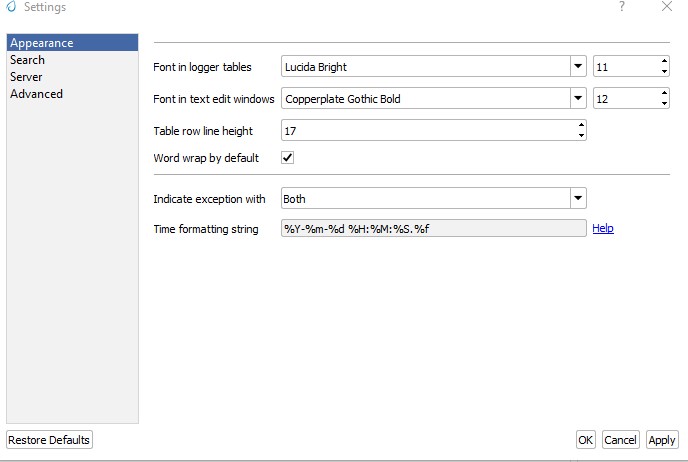
Task: Apply the settings changes
Action: [x=661, y=440]
